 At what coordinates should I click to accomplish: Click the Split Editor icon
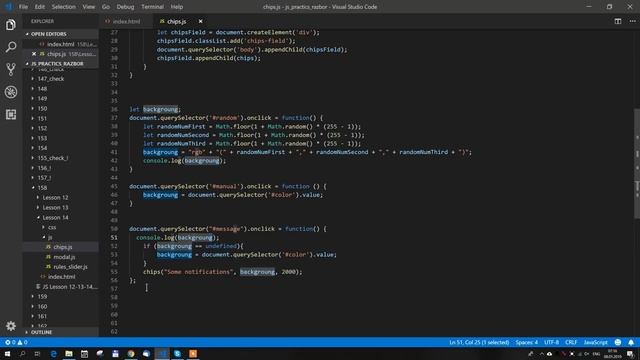click(x=618, y=21)
